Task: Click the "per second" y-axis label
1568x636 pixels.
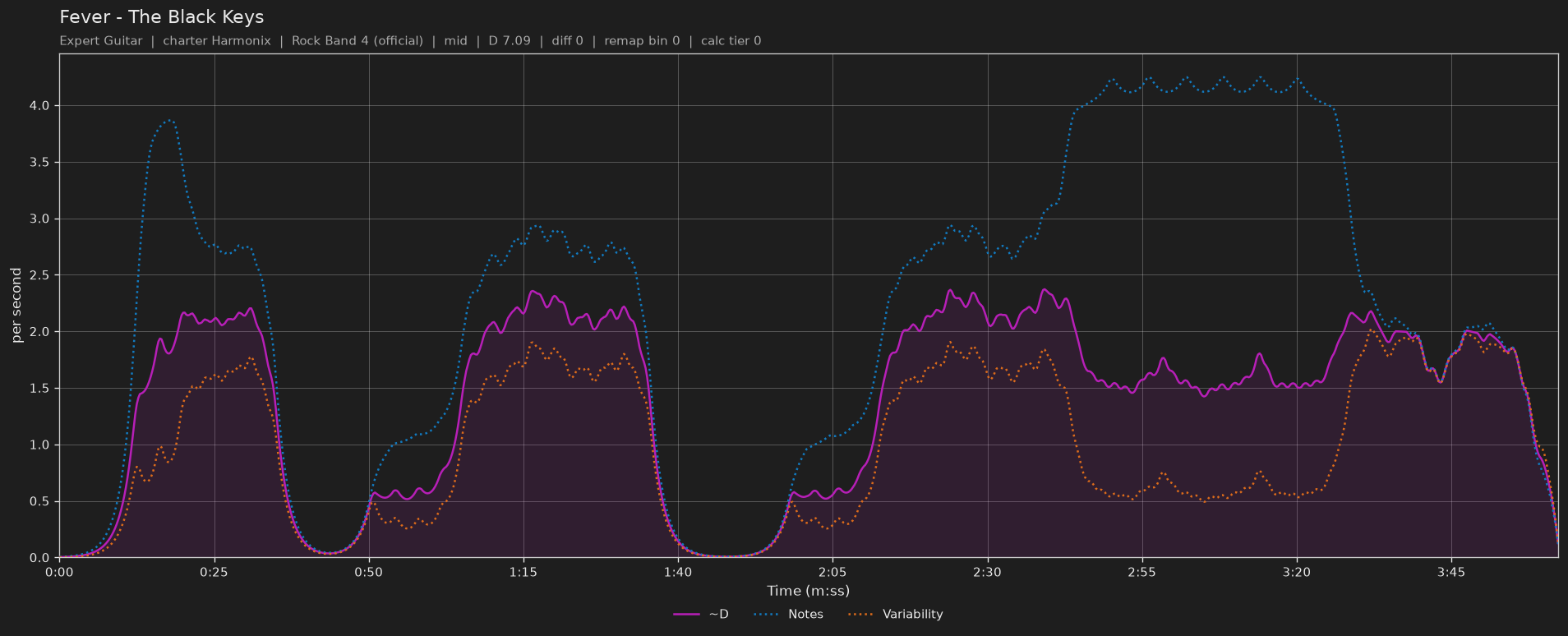Action: (x=16, y=306)
